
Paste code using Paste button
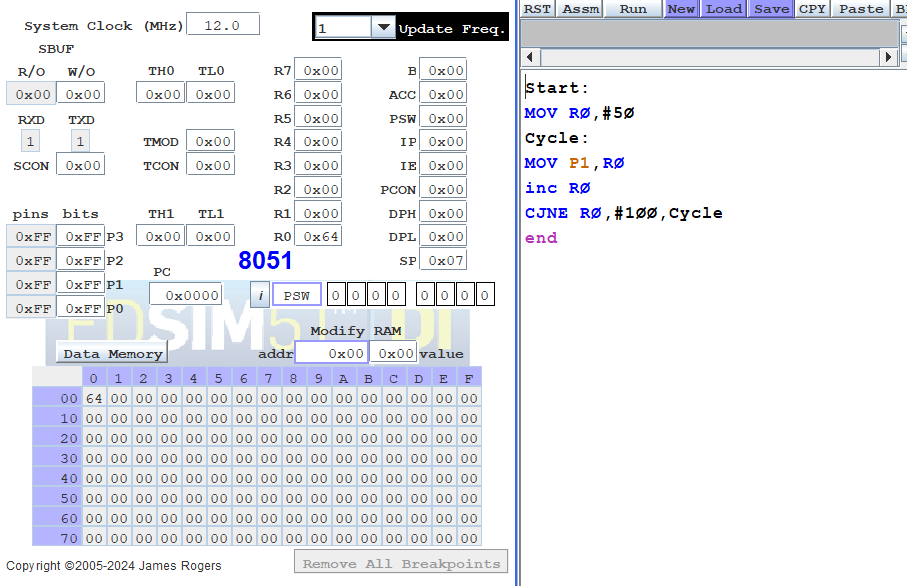click(x=861, y=9)
